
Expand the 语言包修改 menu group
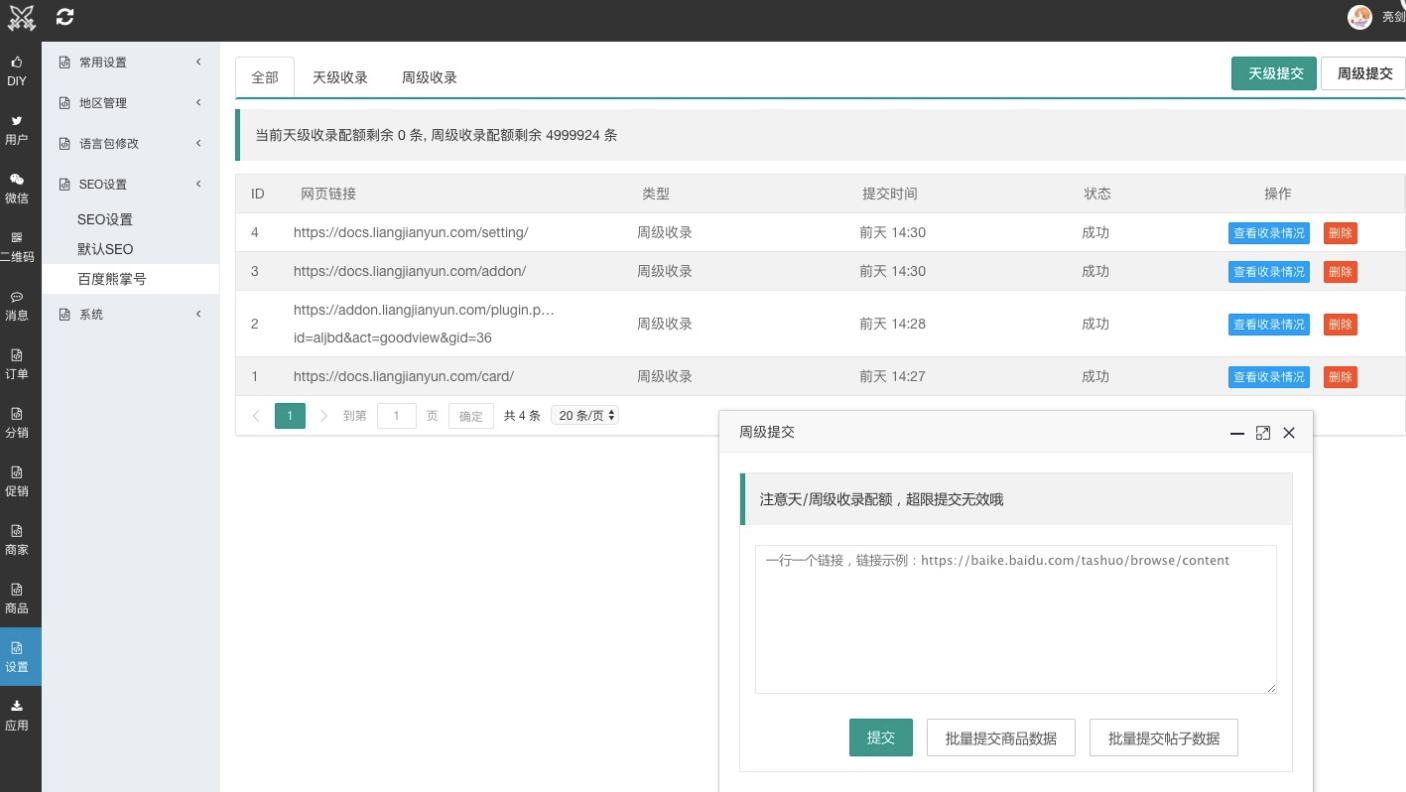(130, 143)
